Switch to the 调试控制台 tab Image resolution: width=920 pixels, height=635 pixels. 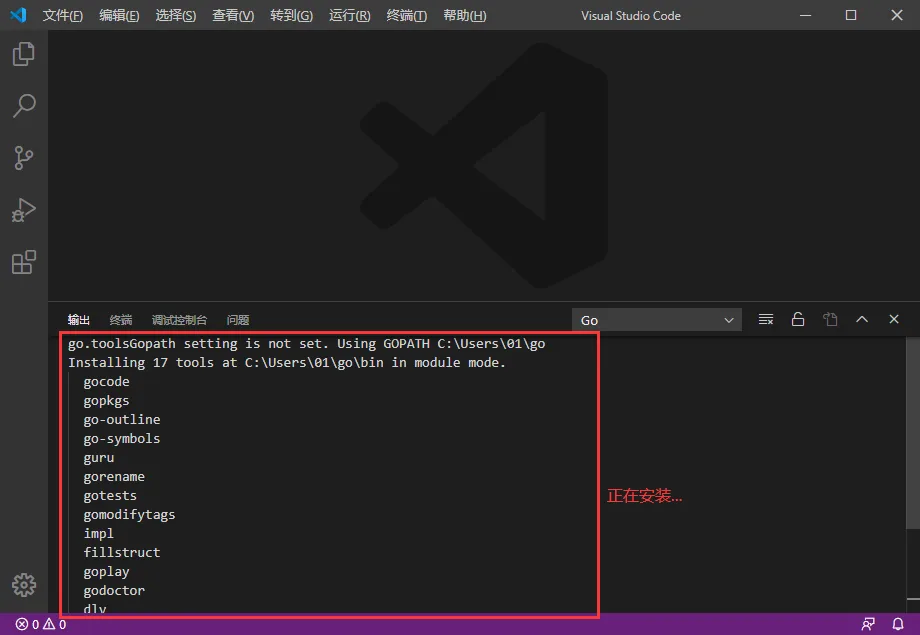point(178,320)
